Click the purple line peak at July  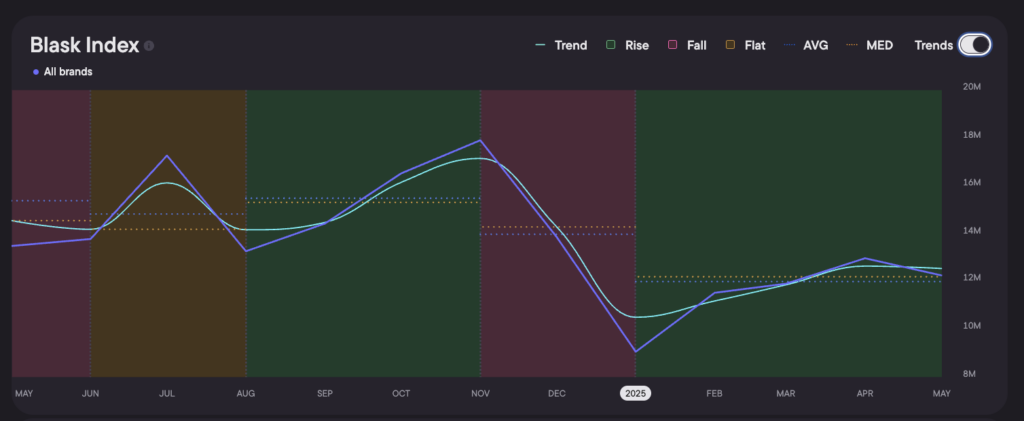167,156
